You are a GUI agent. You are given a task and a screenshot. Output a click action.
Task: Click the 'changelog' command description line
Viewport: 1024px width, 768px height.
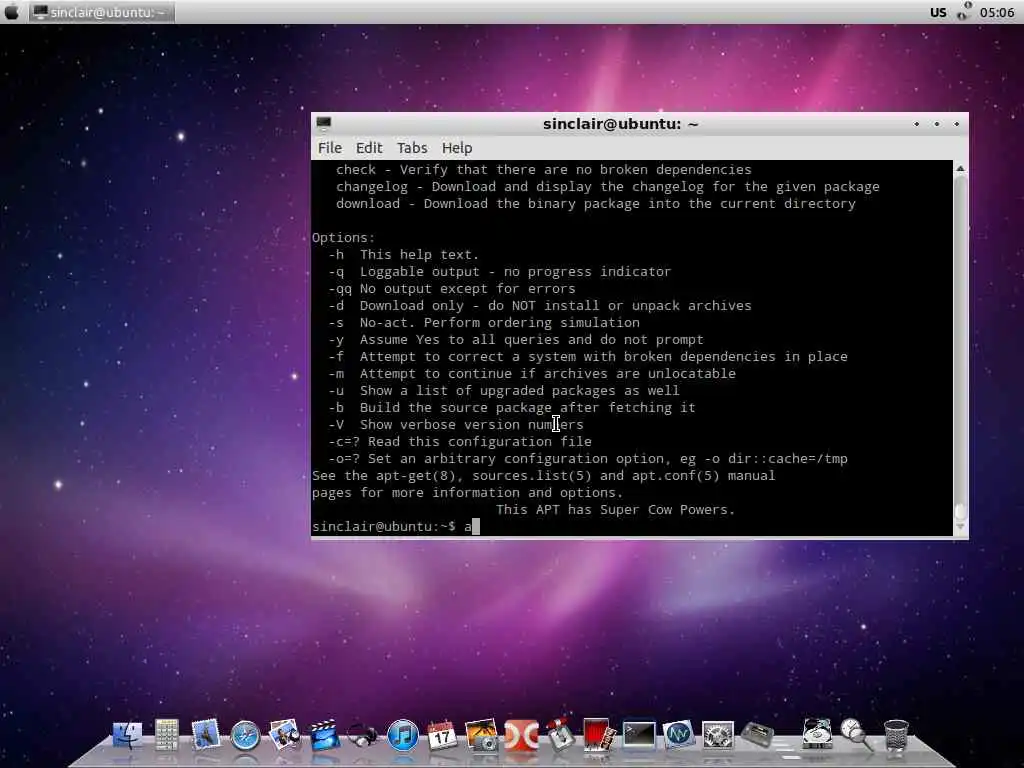(x=607, y=187)
